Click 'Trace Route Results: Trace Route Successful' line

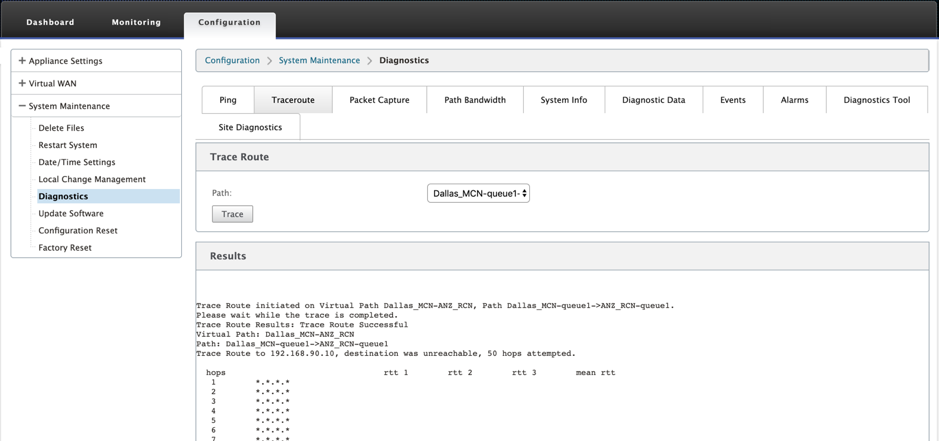coord(302,325)
